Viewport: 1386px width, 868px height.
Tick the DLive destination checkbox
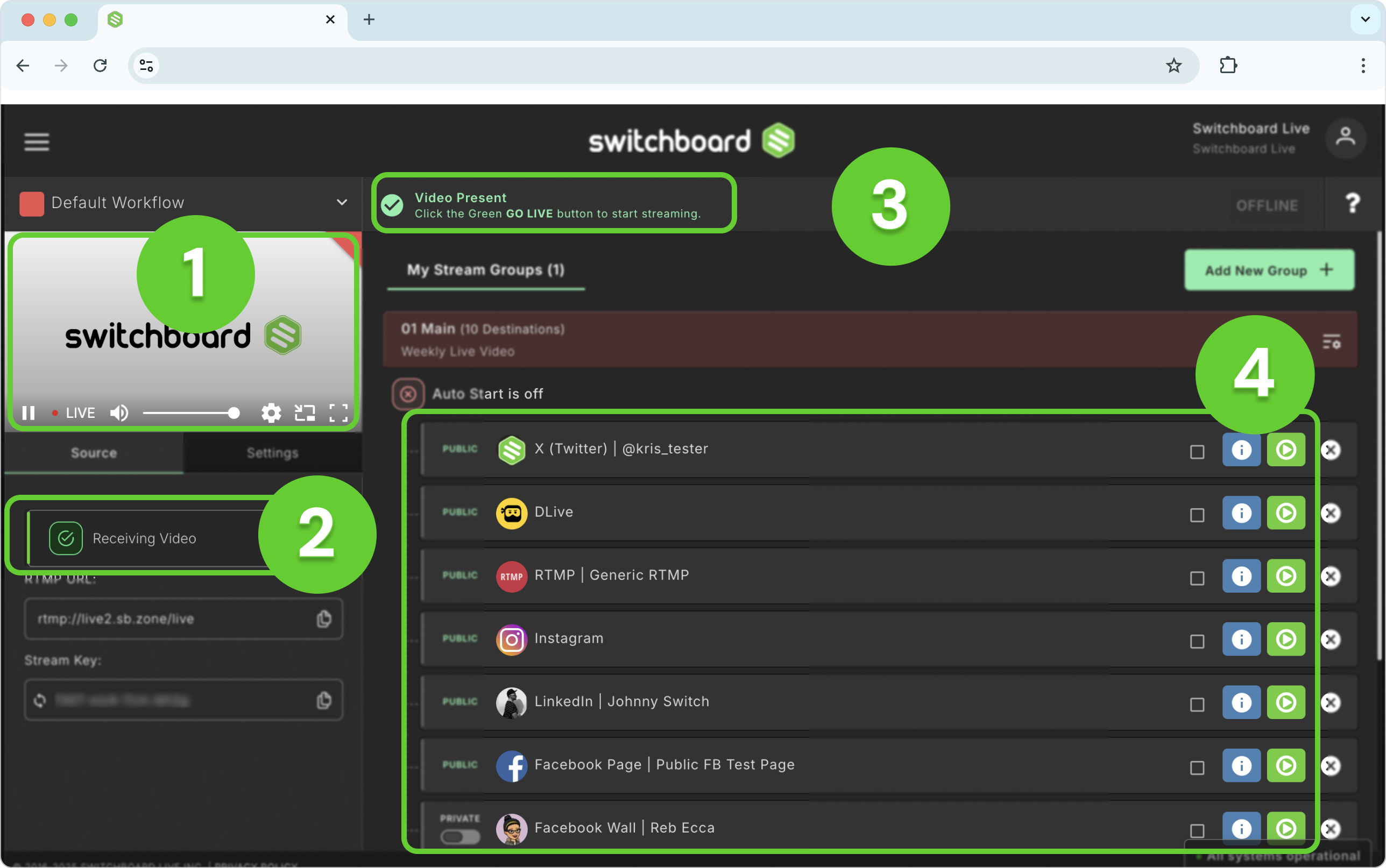(1197, 515)
